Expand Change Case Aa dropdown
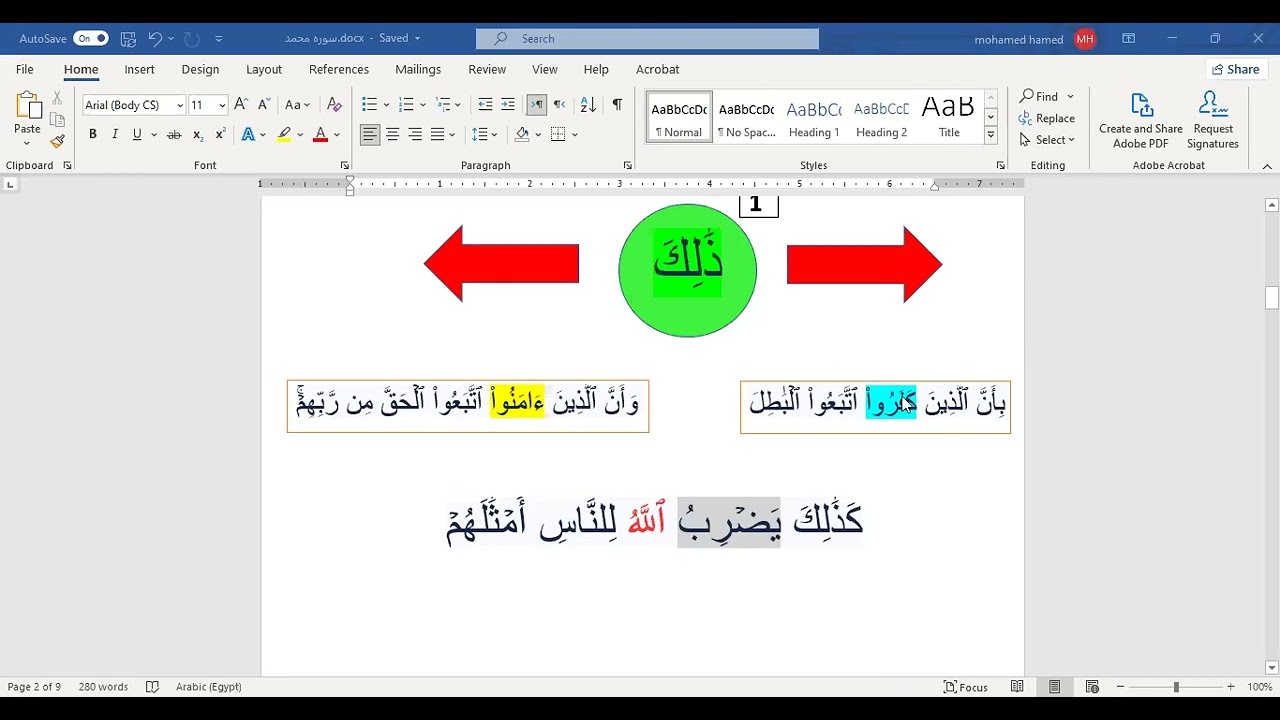1280x720 pixels. [x=307, y=105]
